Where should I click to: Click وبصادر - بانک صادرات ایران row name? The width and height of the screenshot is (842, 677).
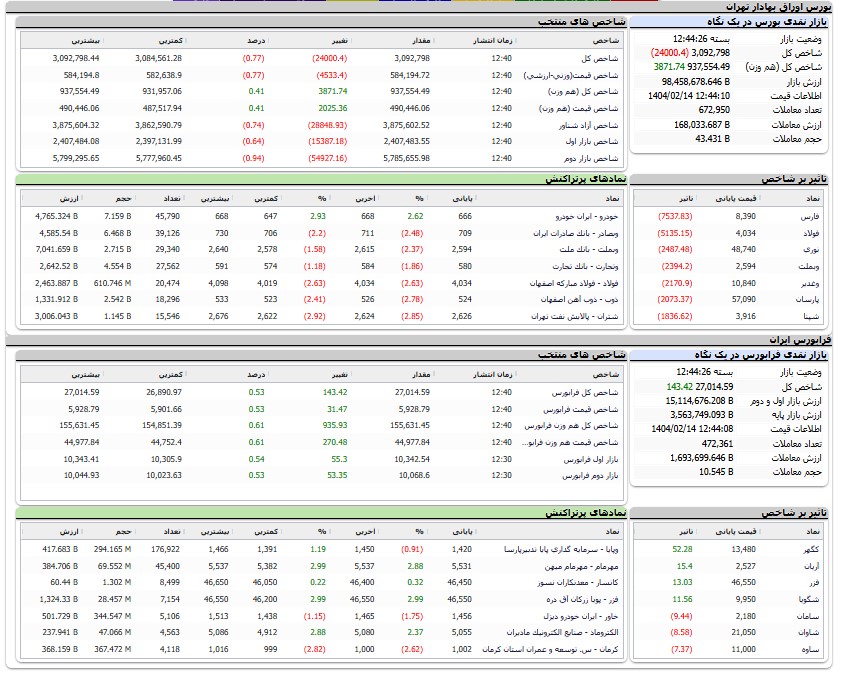pos(576,234)
